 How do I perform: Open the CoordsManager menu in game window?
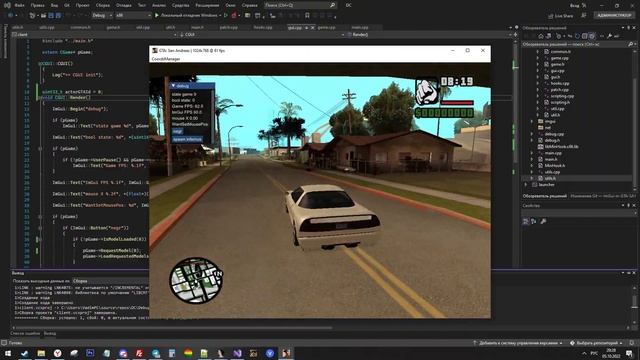tap(166, 59)
